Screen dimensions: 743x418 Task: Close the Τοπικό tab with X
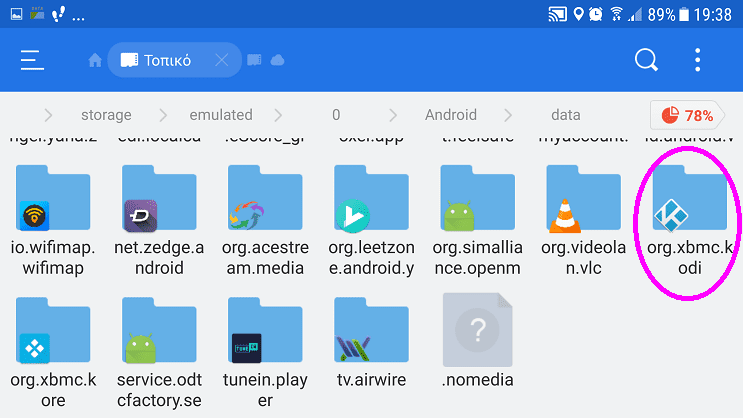tap(221, 61)
